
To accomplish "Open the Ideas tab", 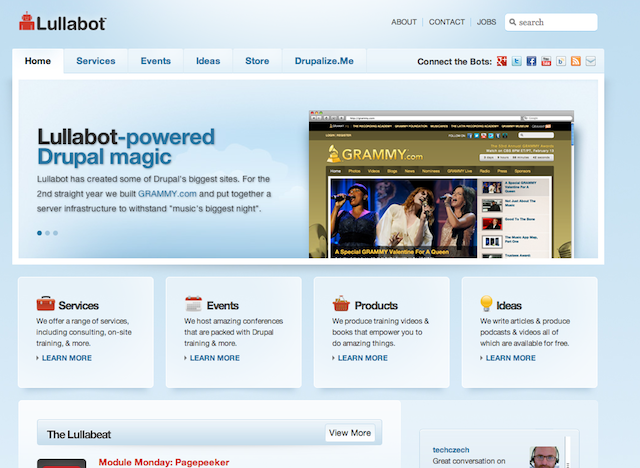I will click(x=208, y=61).
